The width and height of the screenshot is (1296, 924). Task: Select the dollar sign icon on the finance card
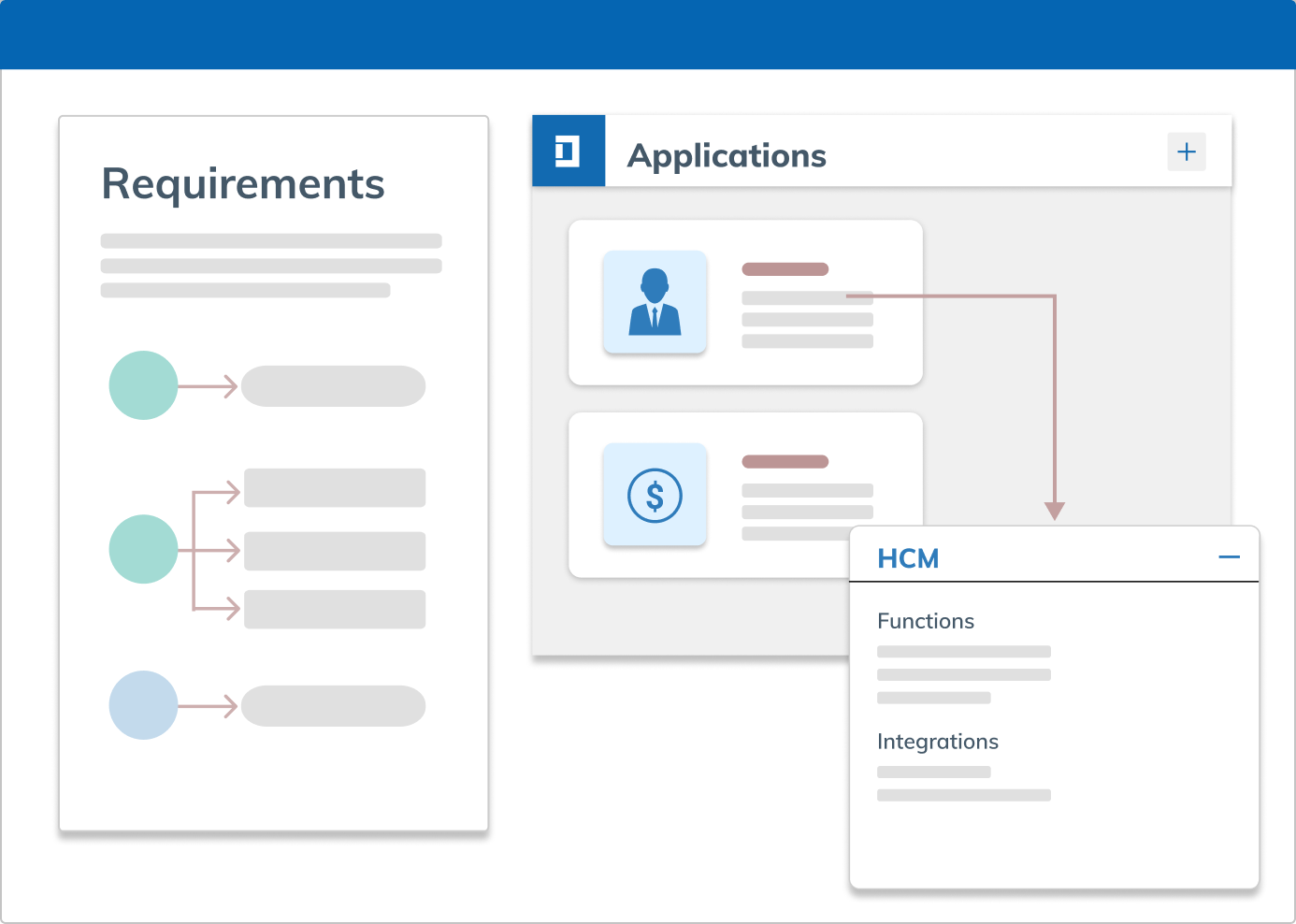pos(655,495)
